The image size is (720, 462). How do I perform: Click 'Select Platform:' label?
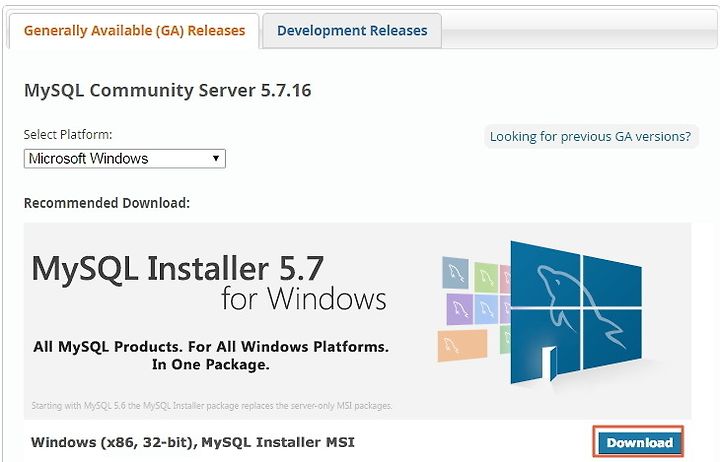68,135
